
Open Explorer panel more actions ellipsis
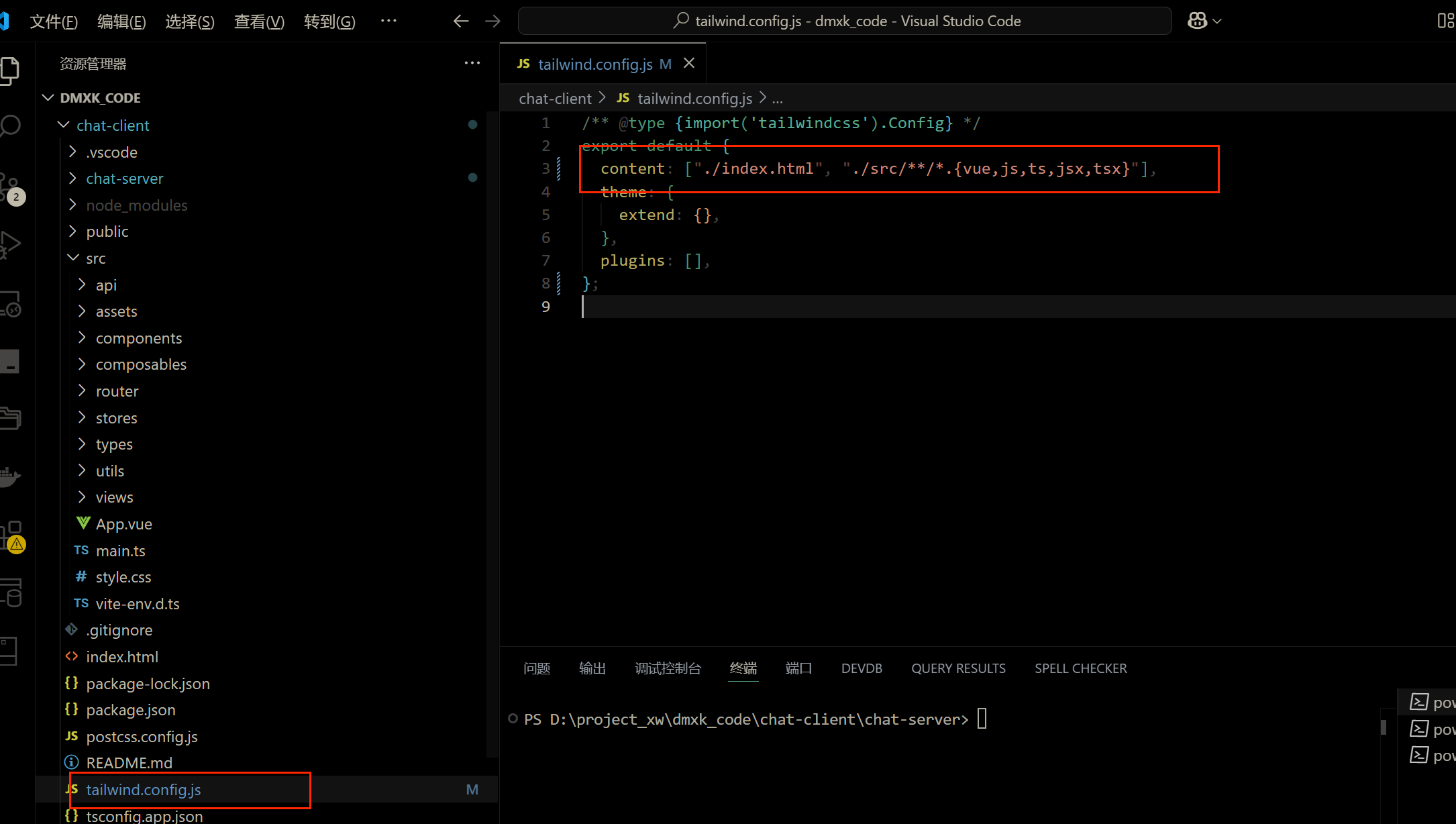coord(472,63)
